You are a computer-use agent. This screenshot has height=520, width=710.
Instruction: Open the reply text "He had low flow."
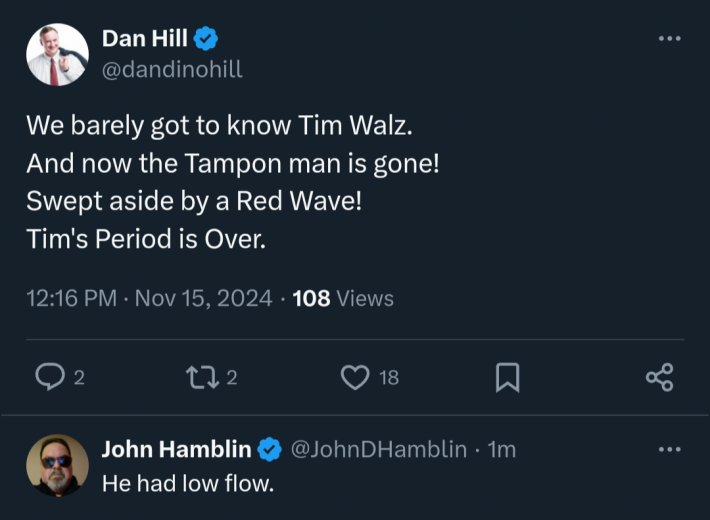pyautogui.click(x=188, y=483)
